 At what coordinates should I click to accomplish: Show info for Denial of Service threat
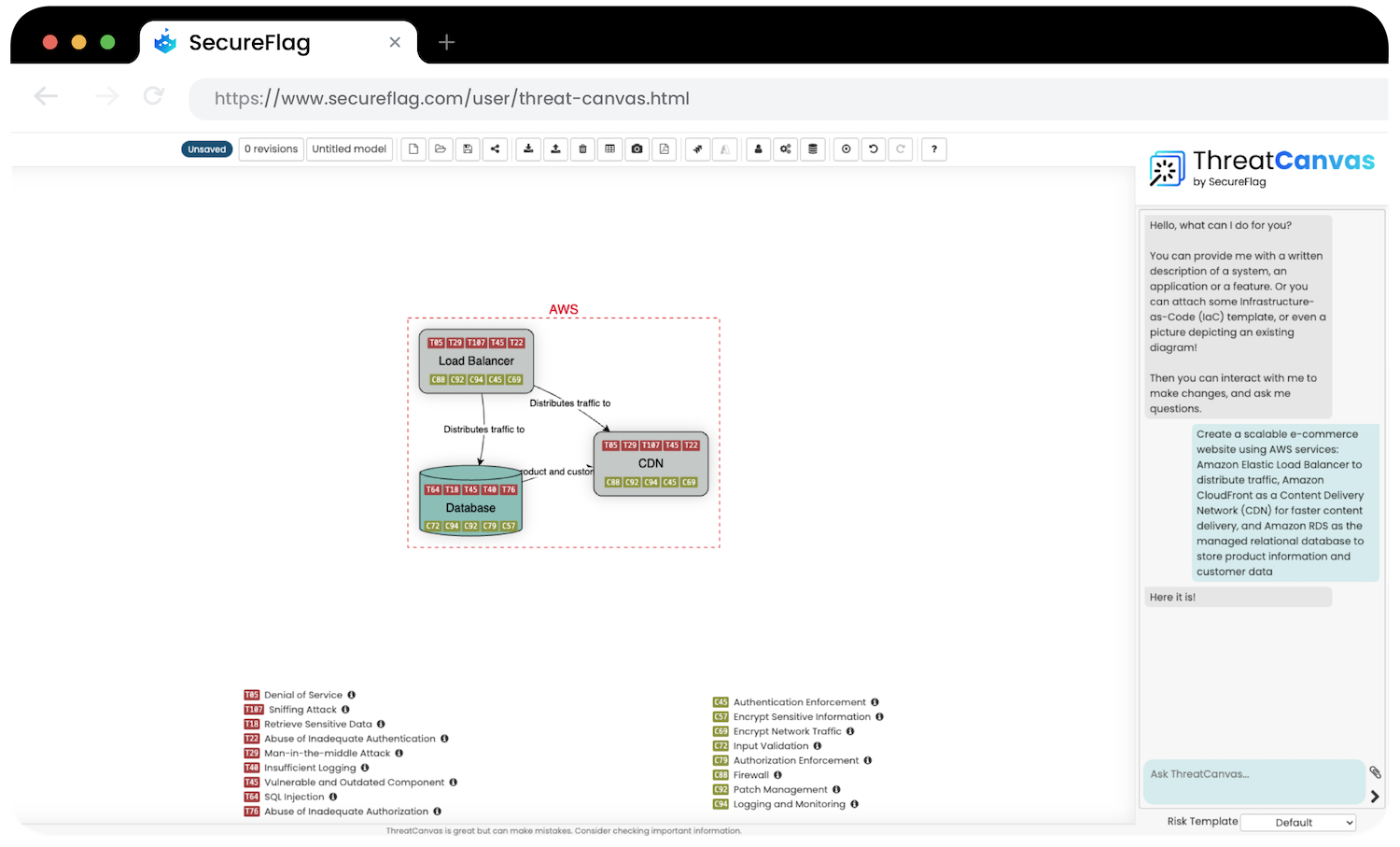351,695
